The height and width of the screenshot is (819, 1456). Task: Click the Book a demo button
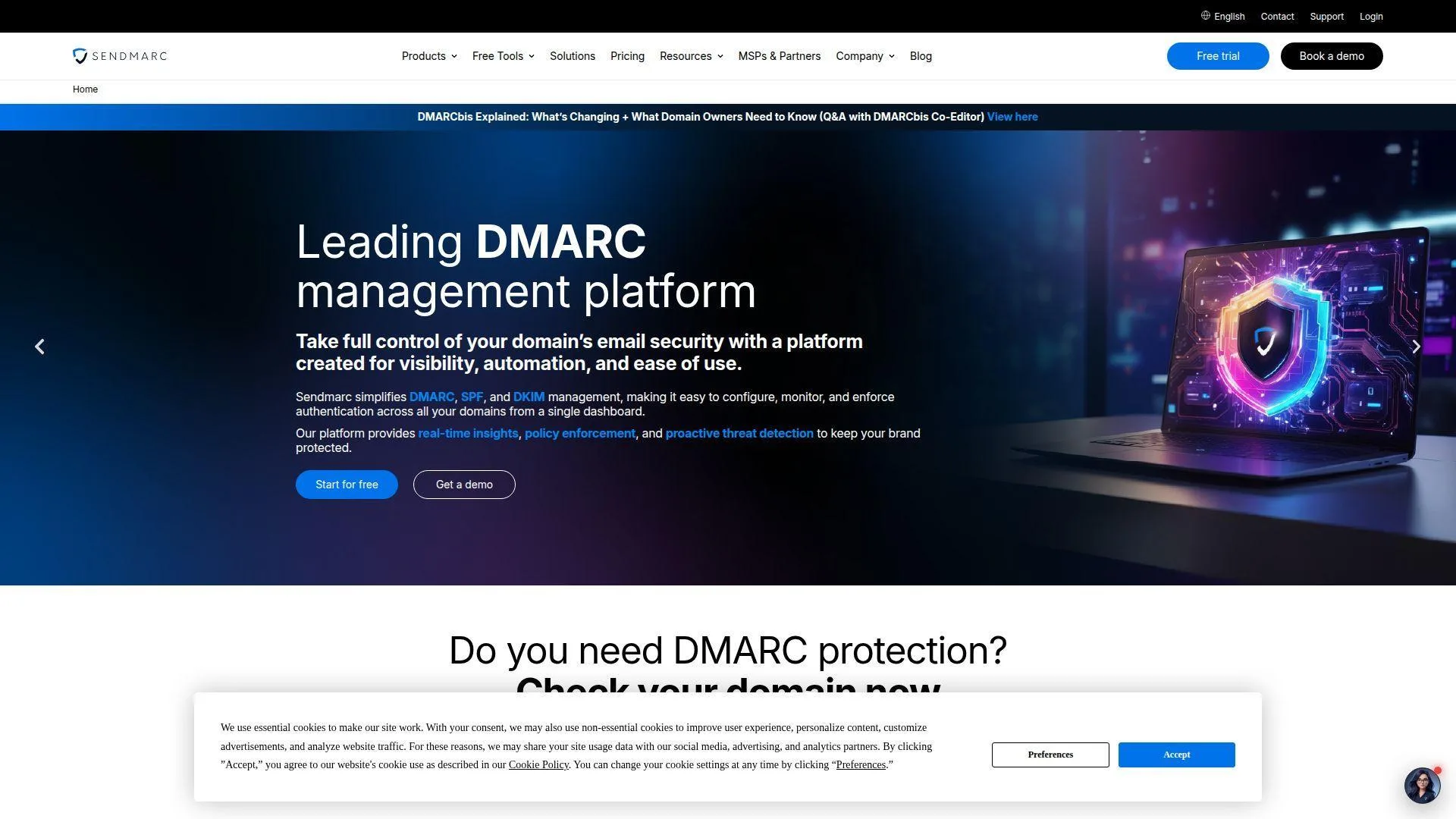tap(1332, 56)
